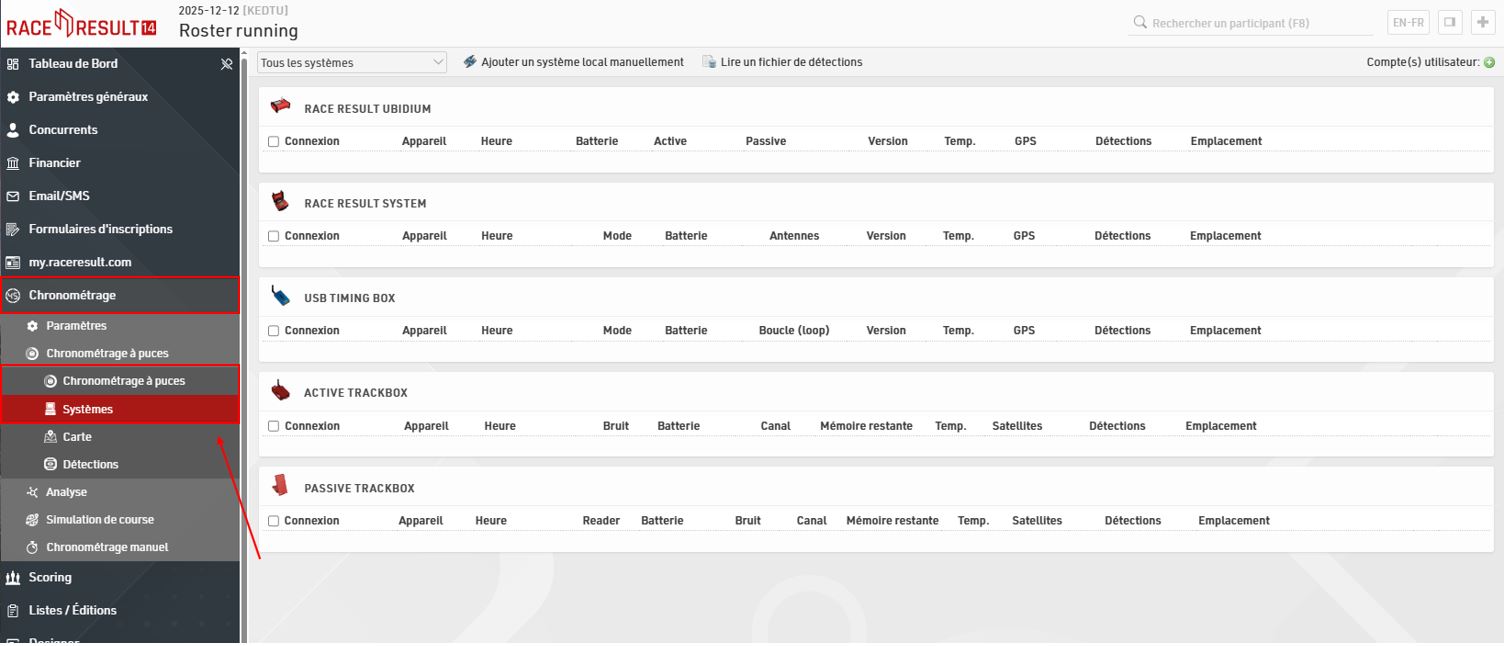1505x646 pixels.
Task: Click the ACTIVE TRACKBOX device icon
Action: 281,392
